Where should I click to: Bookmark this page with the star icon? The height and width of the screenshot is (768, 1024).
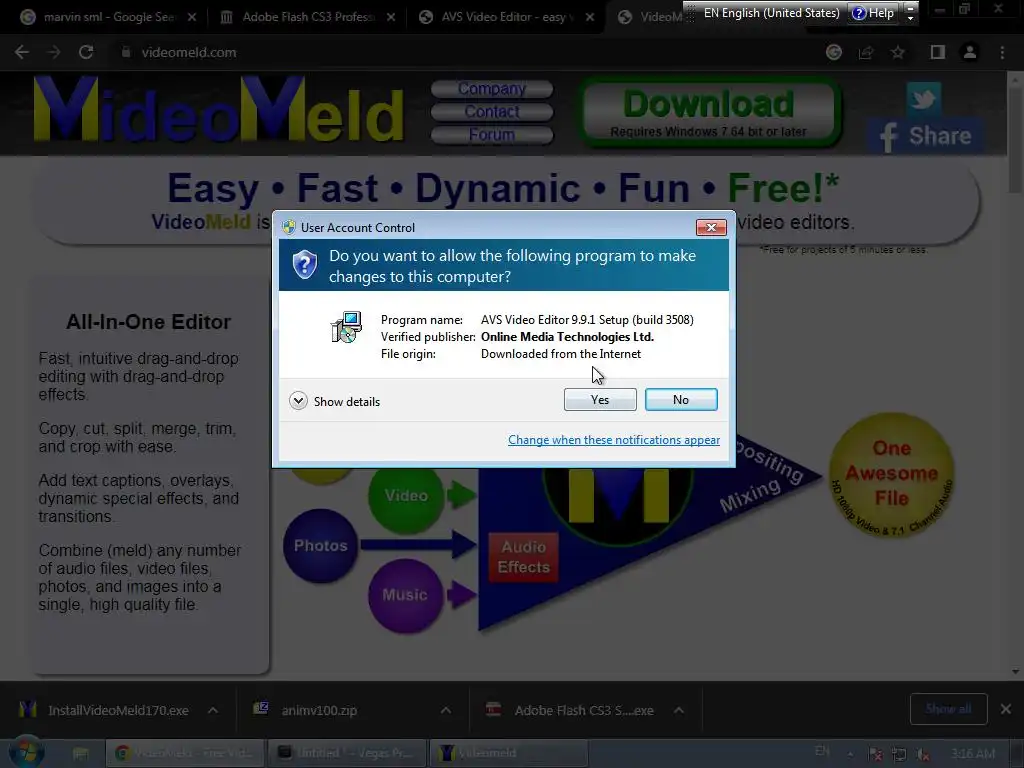tap(898, 52)
